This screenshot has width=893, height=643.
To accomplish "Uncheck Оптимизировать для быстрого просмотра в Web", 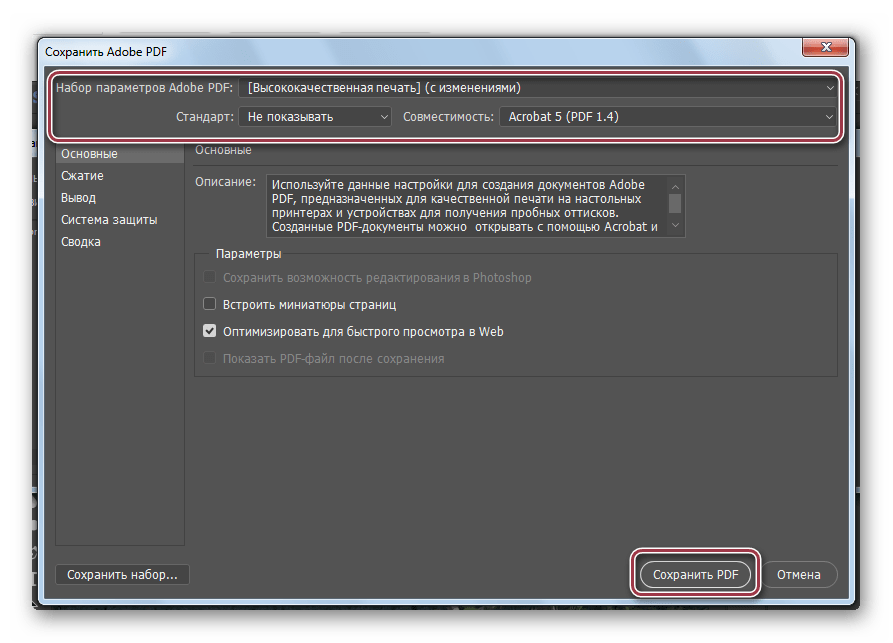I will coord(210,332).
